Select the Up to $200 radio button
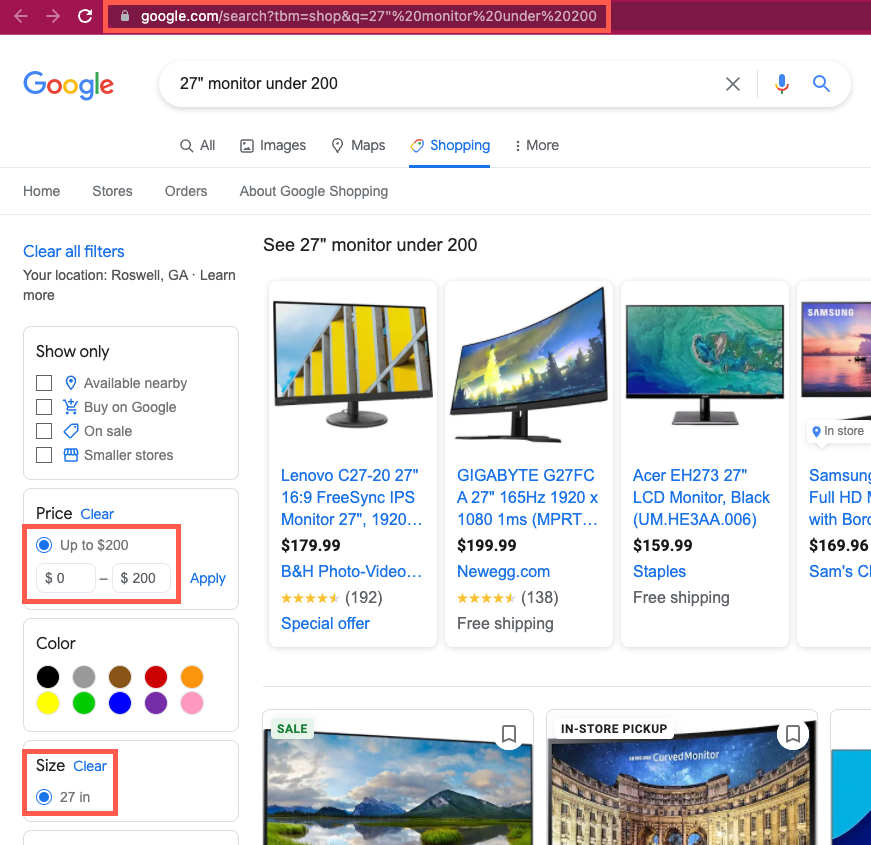 (44, 545)
